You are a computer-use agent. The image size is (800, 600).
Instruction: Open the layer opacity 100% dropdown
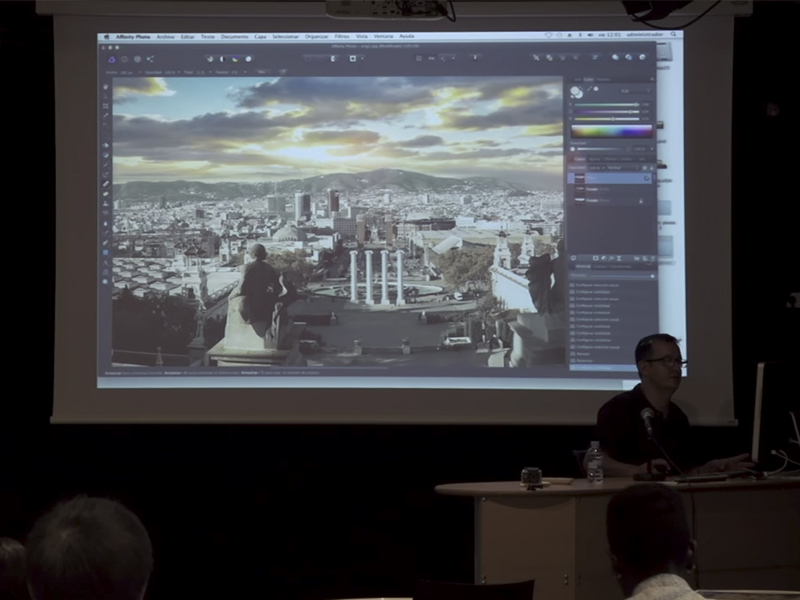pos(597,168)
